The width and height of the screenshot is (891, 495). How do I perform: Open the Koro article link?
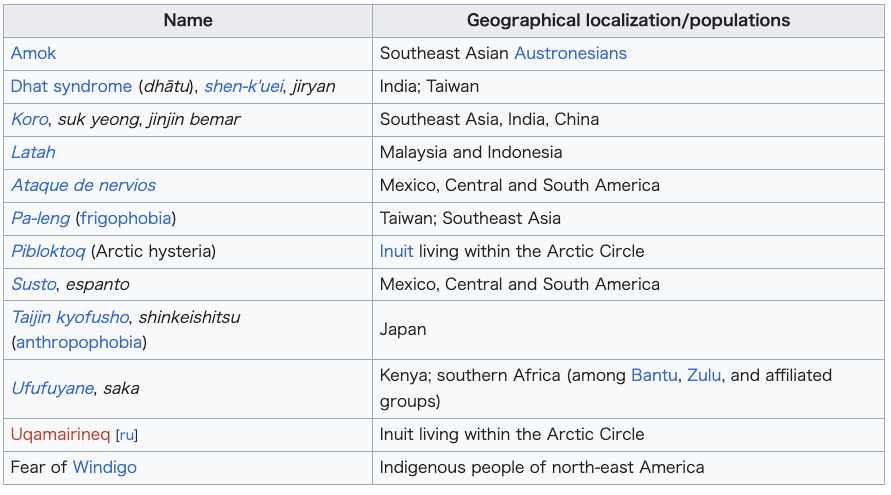tap(30, 119)
